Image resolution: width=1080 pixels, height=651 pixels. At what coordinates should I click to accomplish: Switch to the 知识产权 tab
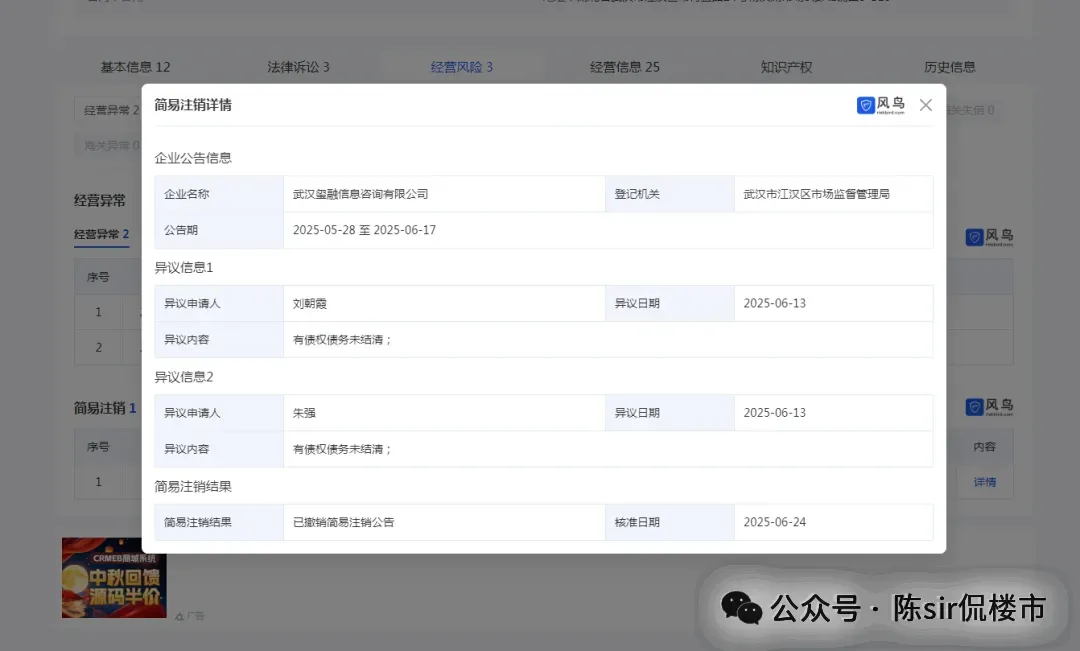(786, 66)
